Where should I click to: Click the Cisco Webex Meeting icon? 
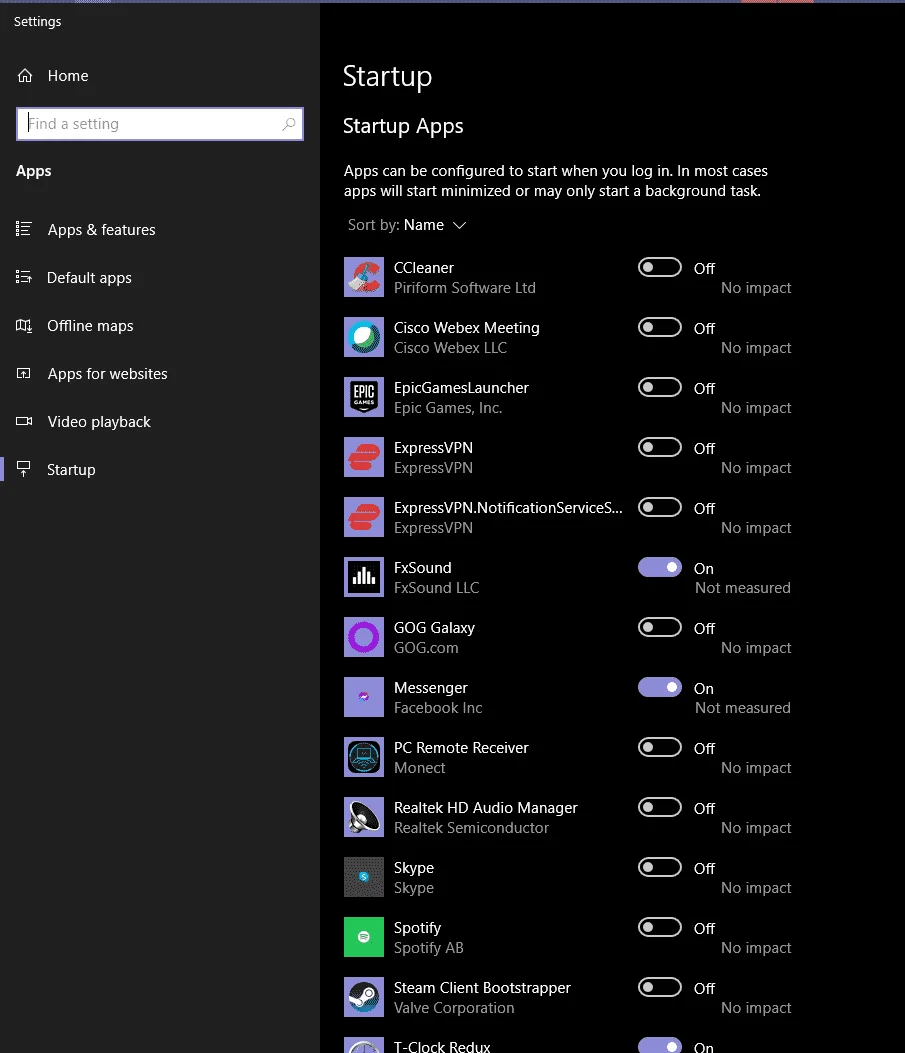364,337
